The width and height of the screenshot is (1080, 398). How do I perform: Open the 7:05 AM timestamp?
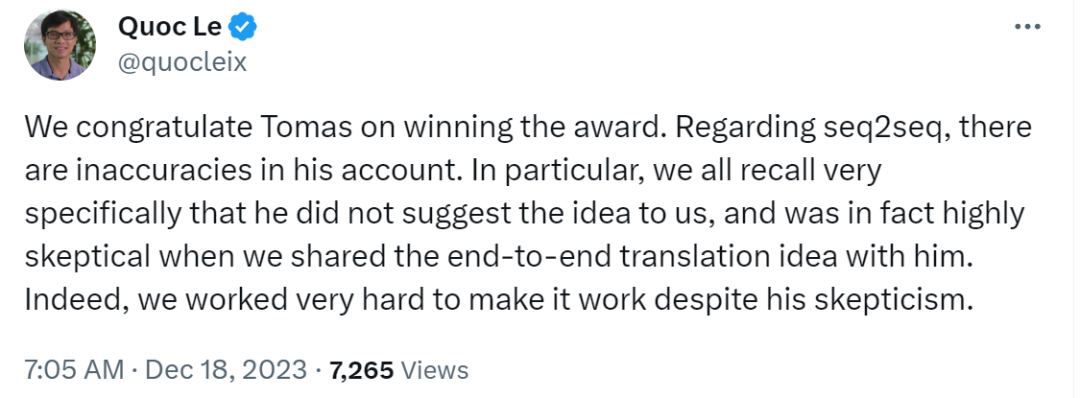[x=74, y=370]
